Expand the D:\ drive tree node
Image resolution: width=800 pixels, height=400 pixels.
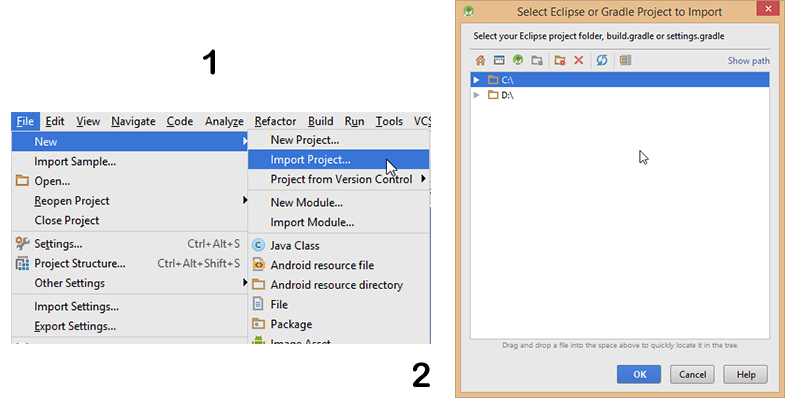pyautogui.click(x=477, y=95)
